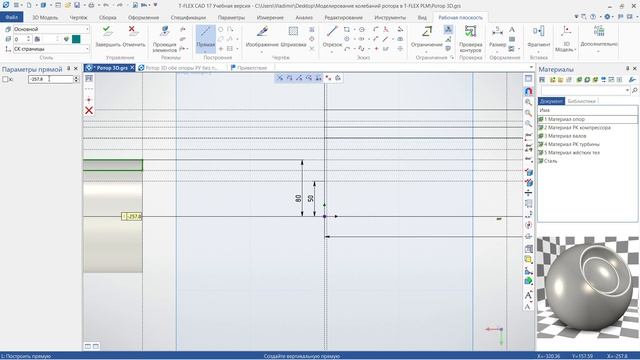Expand the Прямая tool dropdown arrow
This screenshot has height=360, width=640.
[205, 51]
